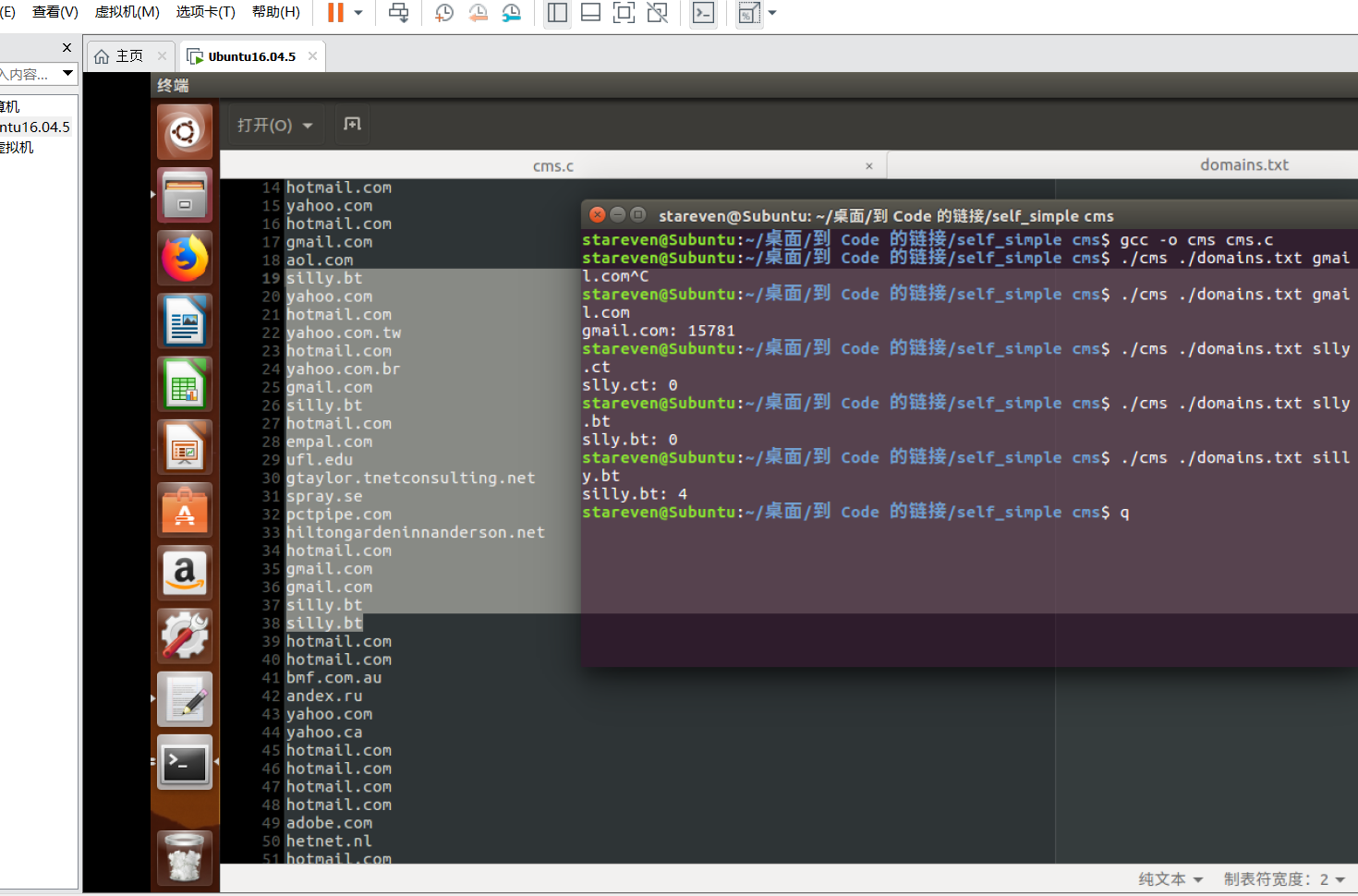This screenshot has height=896, width=1358.
Task: Maximize the terminal window
Action: coord(638,214)
